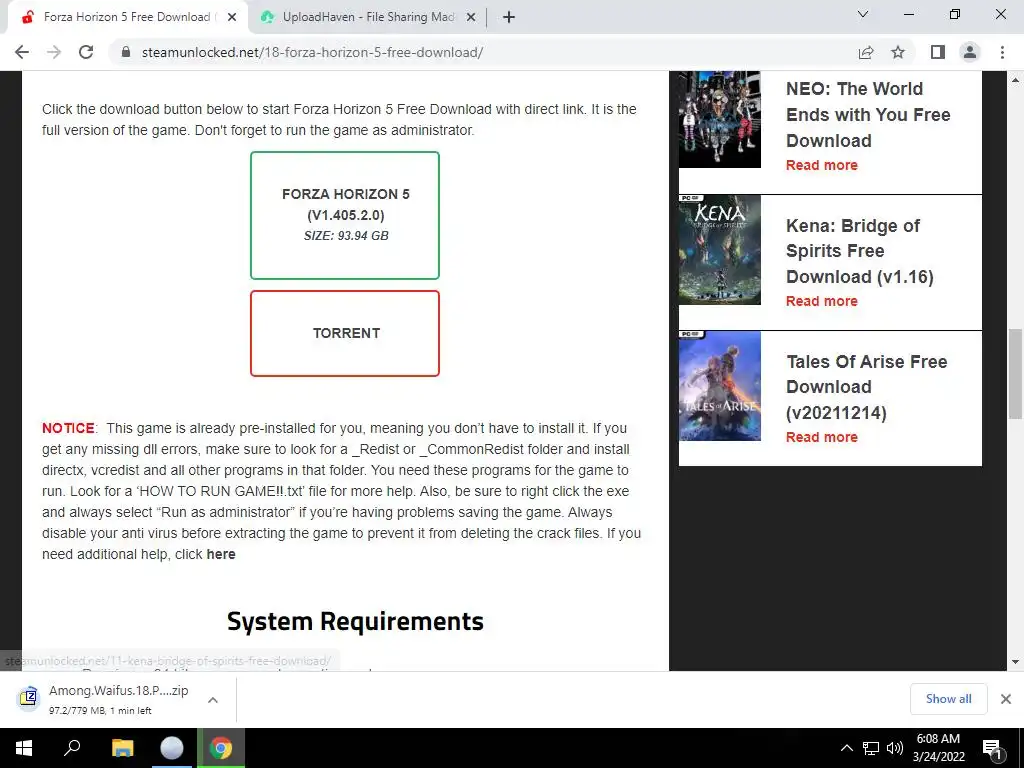Open tab search dropdown
The image size is (1024, 768).
(863, 14)
